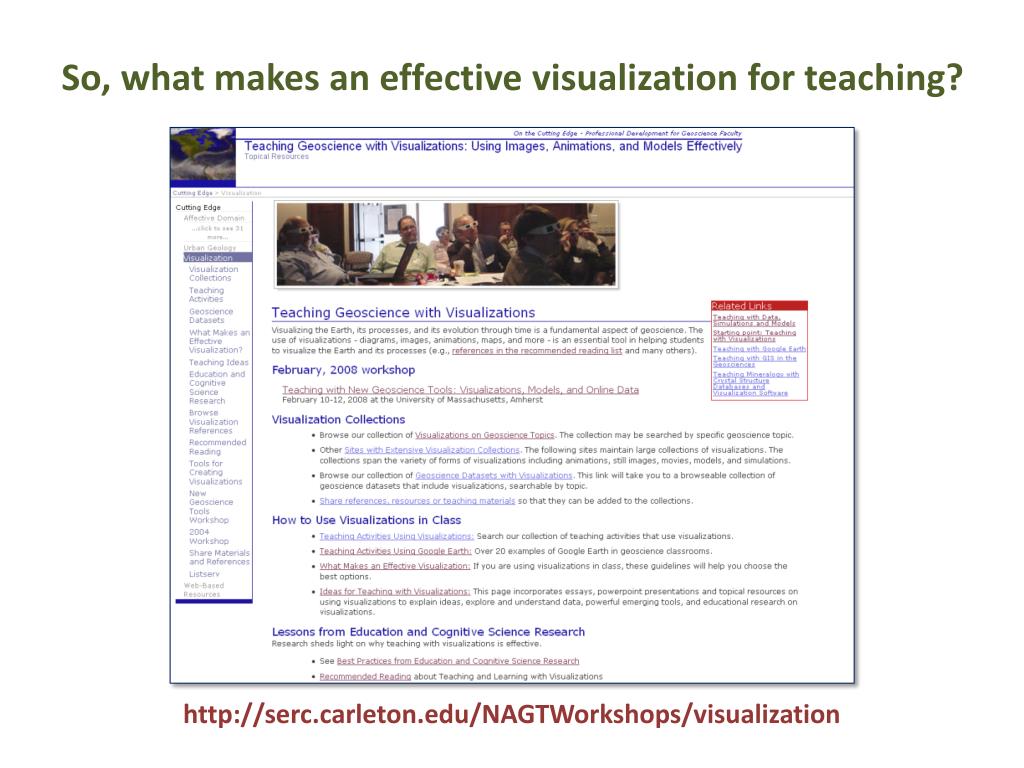1024x768 pixels.
Task: Open sidebar 'Education and Cognitive Science Research'
Action: tap(217, 387)
